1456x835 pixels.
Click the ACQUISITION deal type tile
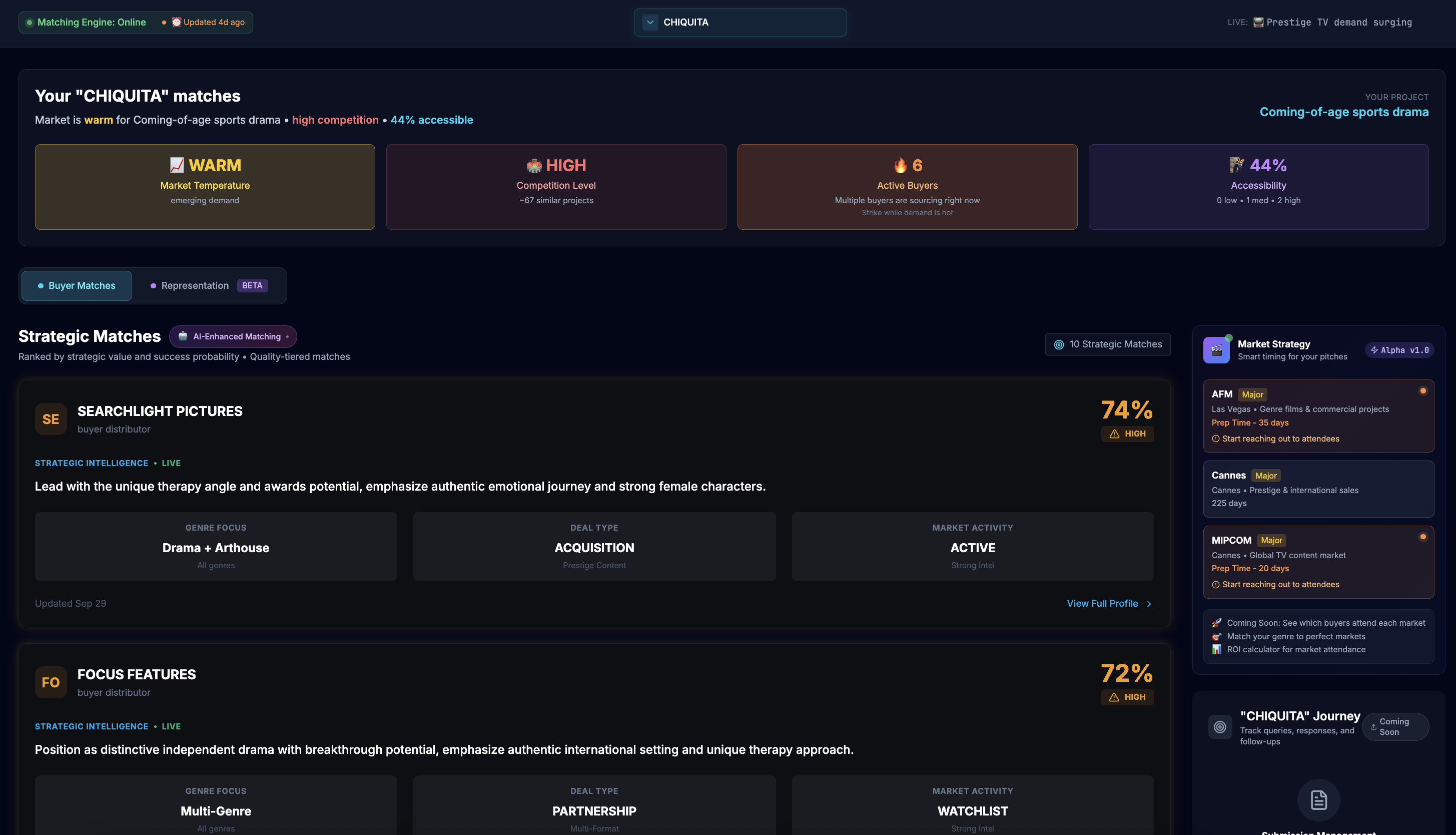pos(594,547)
